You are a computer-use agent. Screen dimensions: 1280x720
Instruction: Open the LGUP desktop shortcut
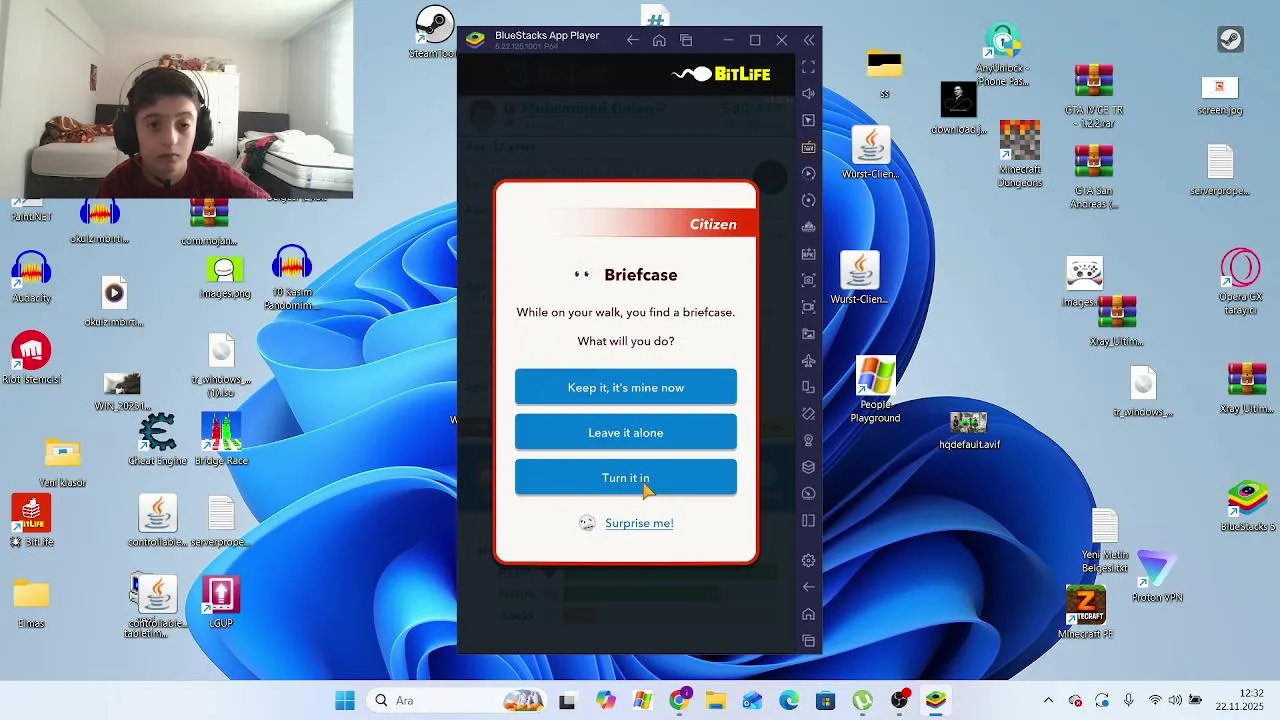click(x=221, y=602)
